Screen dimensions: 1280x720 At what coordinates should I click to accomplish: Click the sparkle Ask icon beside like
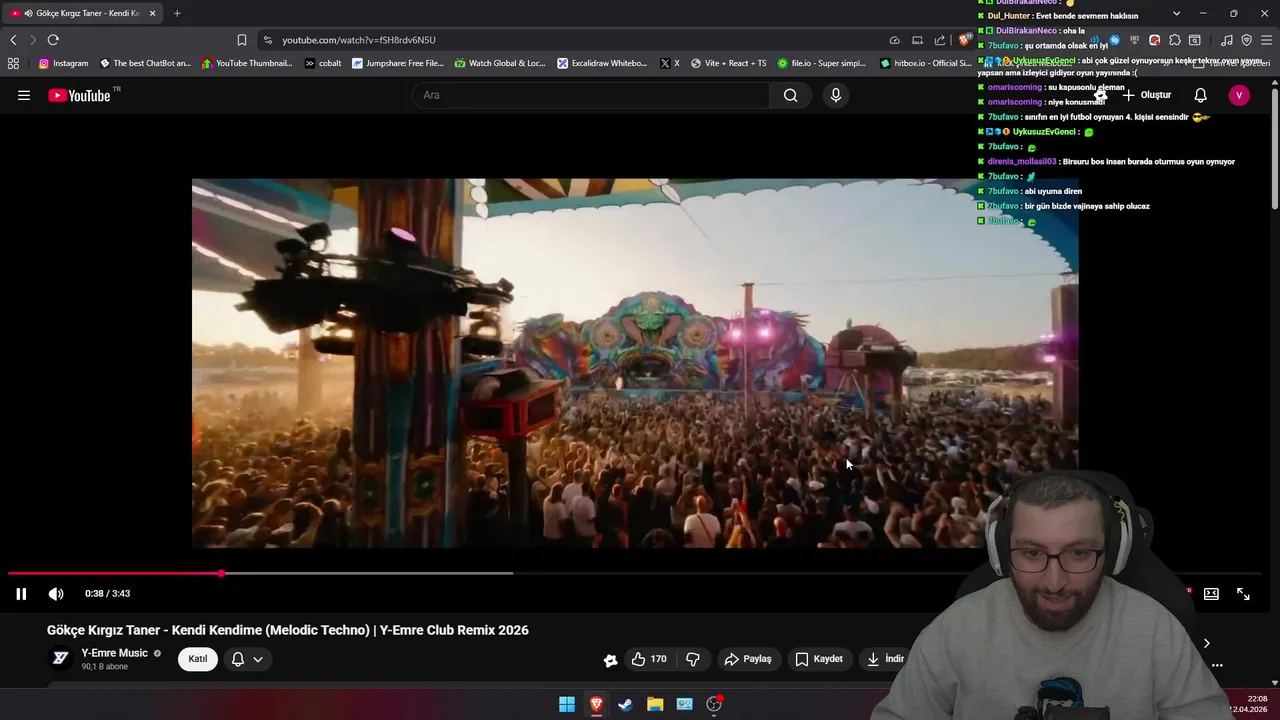tap(610, 659)
